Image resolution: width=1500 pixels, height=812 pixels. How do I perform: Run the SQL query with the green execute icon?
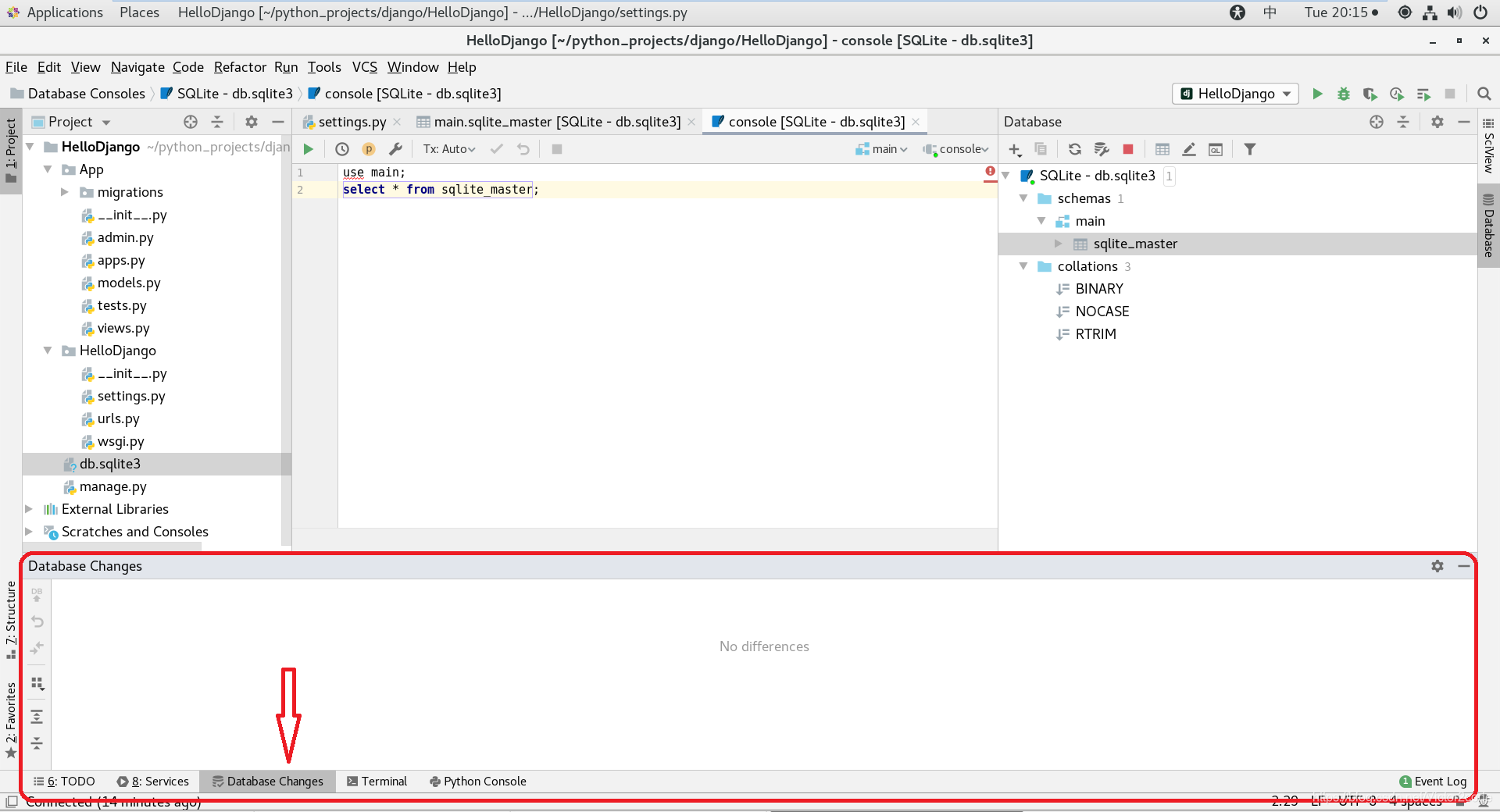308,149
